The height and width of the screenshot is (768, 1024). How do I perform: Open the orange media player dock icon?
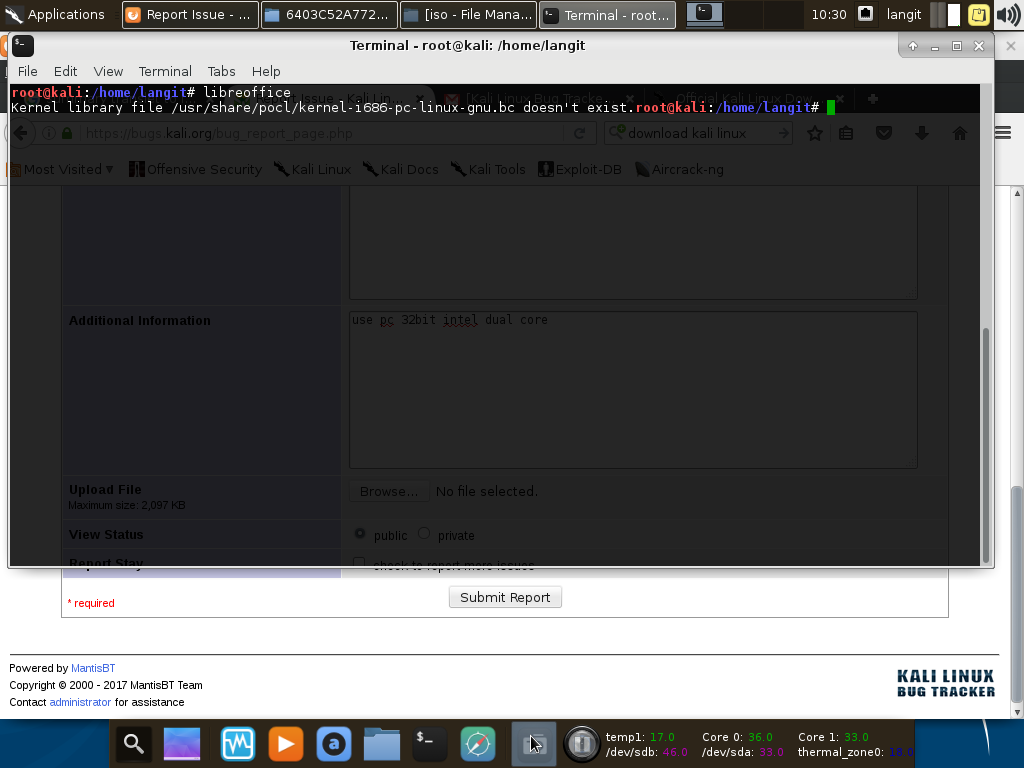coord(285,744)
